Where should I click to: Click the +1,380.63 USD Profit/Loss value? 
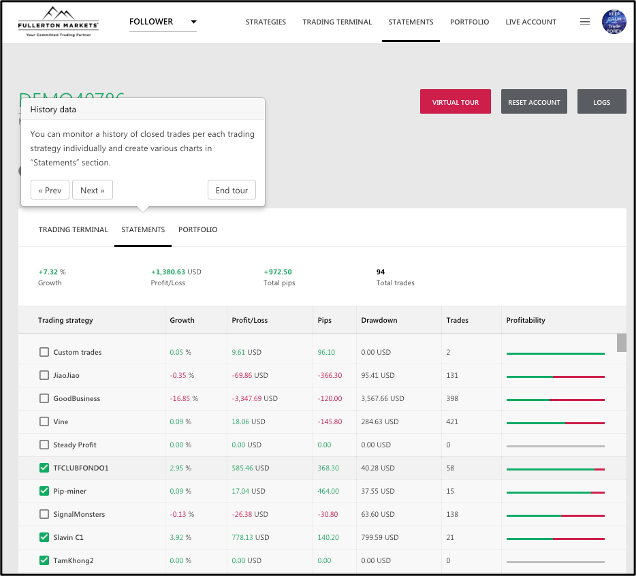[x=176, y=272]
